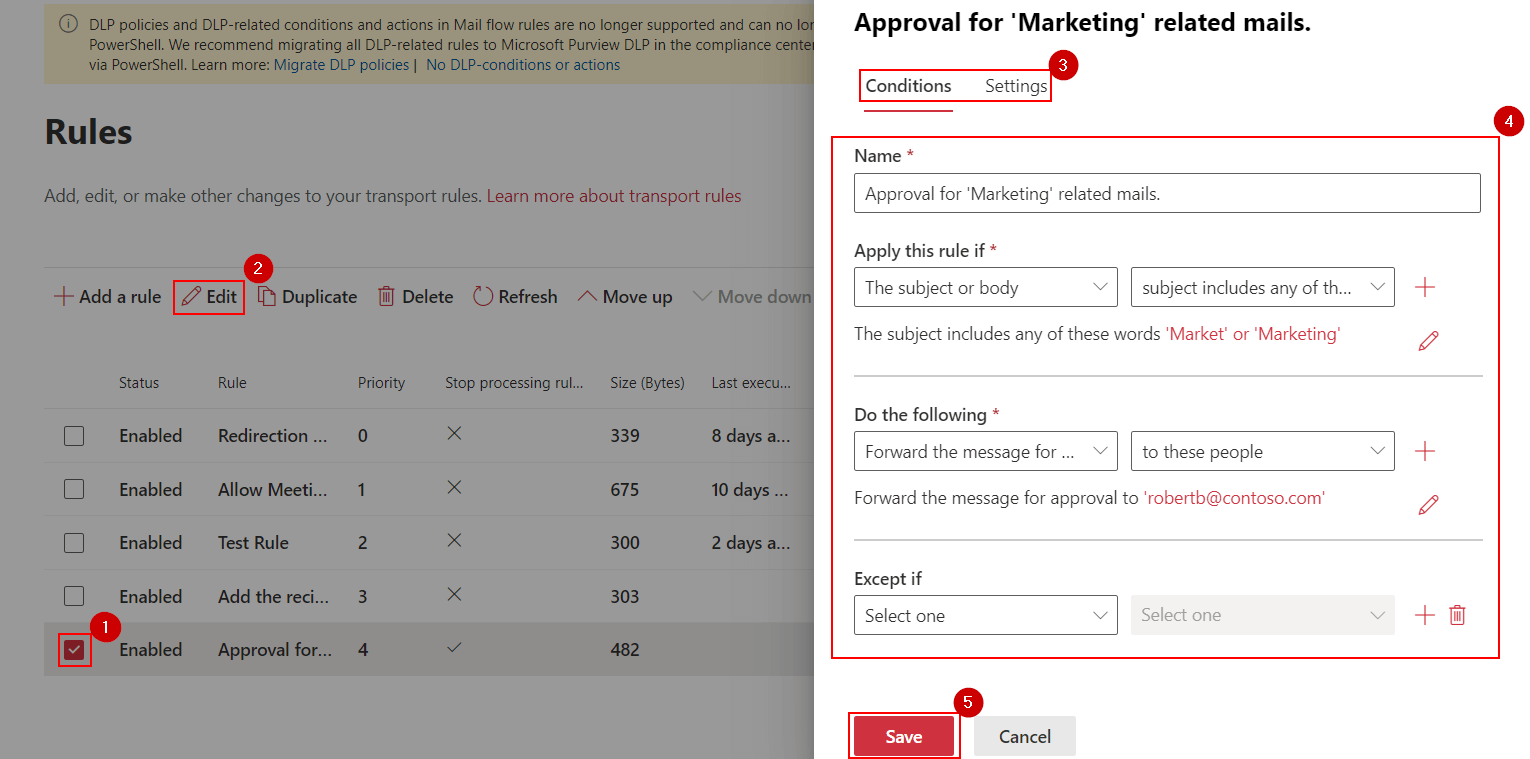Expand 'to these people' dropdown
The image size is (1530, 759).
pyautogui.click(x=1261, y=452)
